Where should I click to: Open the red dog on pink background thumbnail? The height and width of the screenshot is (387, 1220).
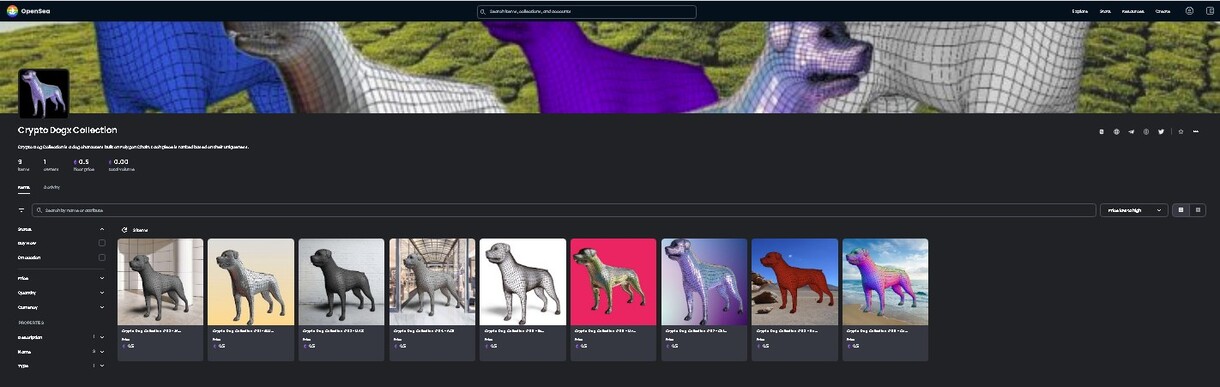pos(613,282)
